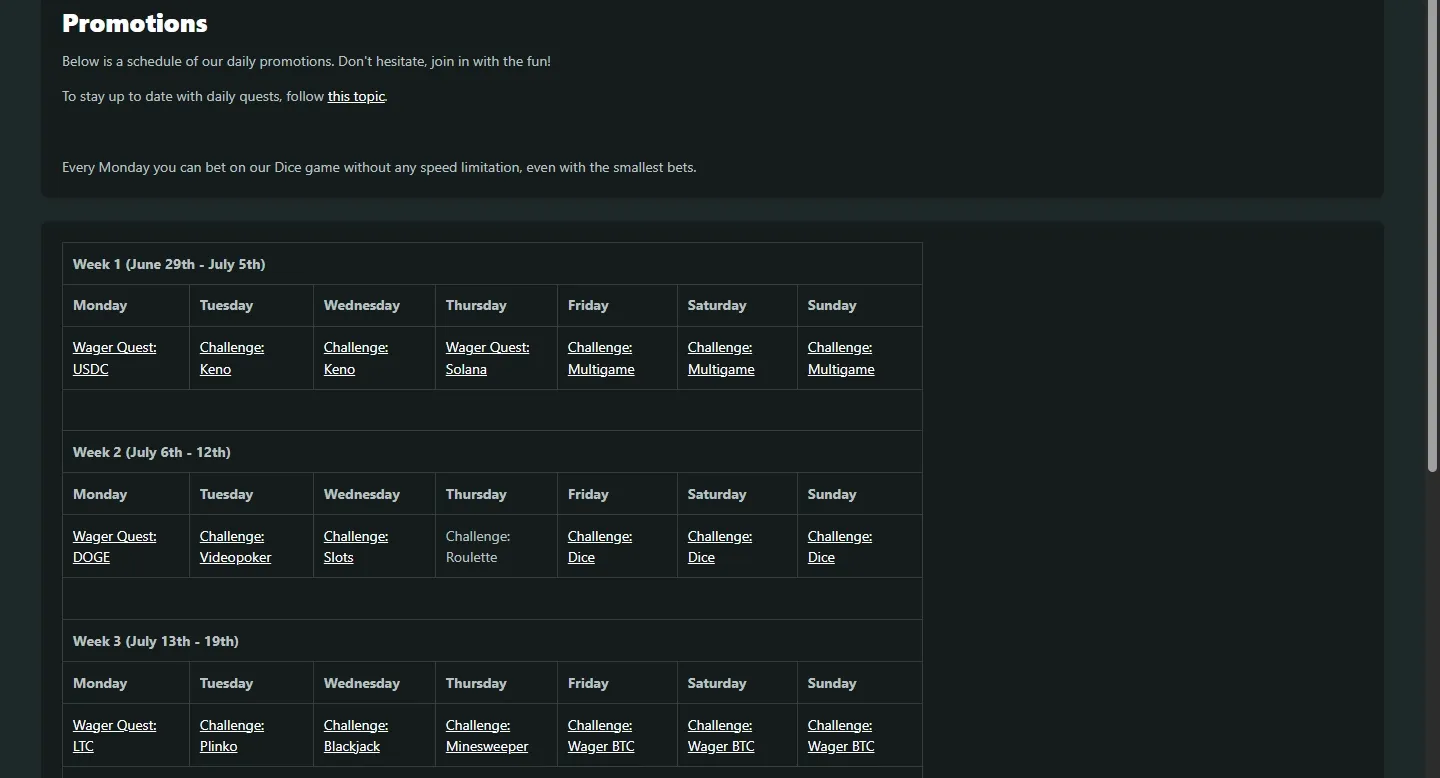The width and height of the screenshot is (1440, 778).
Task: Click the Saturday header in Week 3
Action: tap(717, 683)
